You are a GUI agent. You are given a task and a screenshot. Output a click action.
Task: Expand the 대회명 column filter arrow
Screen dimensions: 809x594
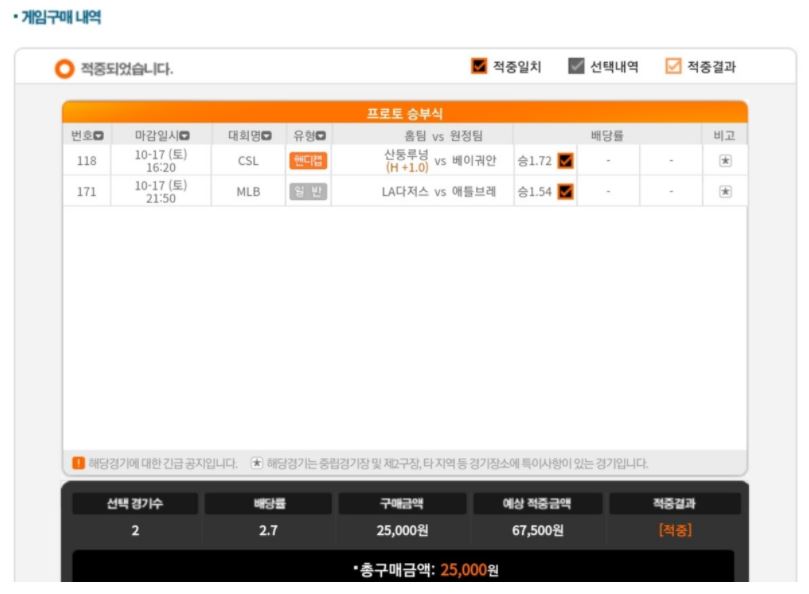266,136
